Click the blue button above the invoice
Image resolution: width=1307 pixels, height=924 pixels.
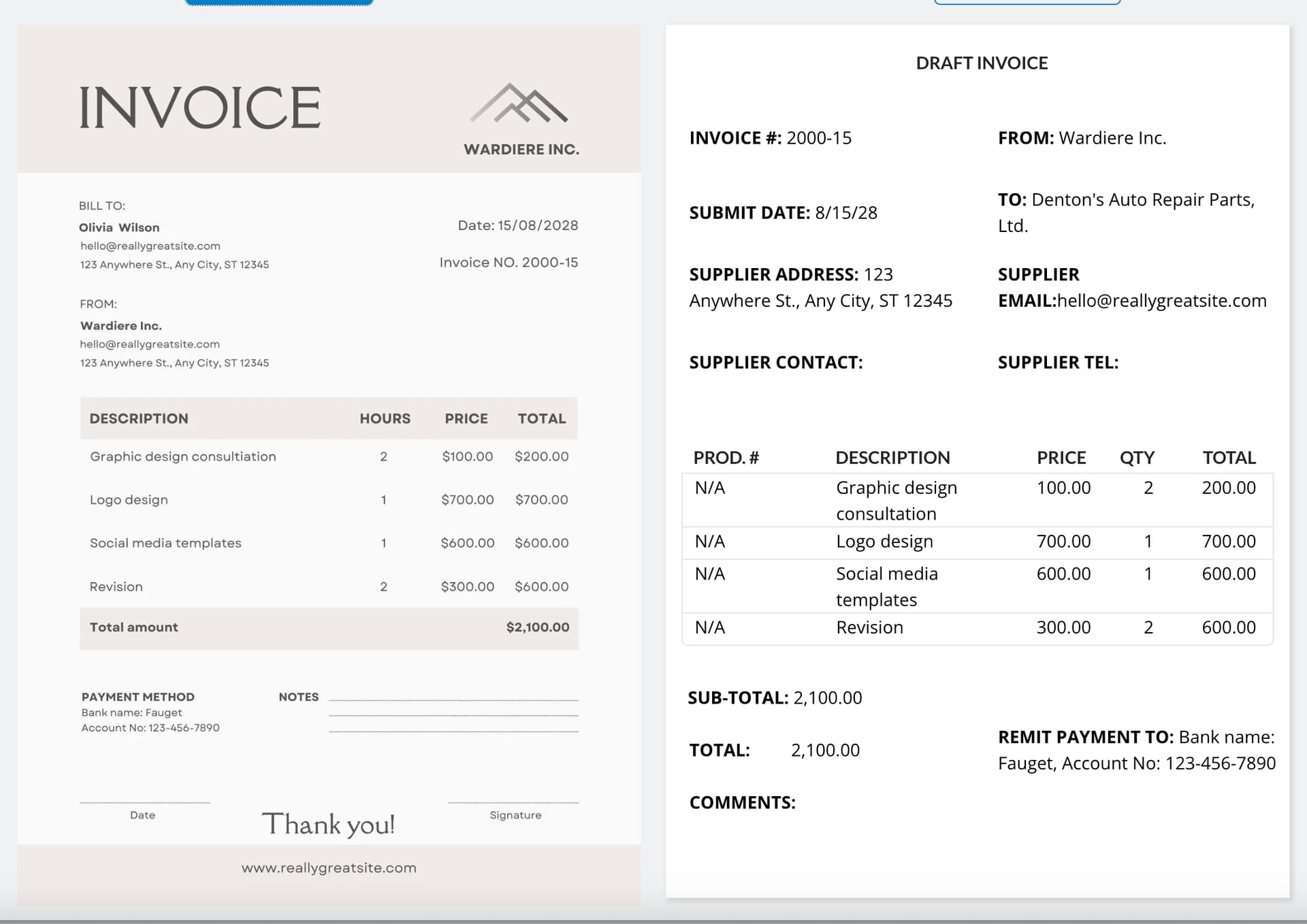click(x=279, y=3)
